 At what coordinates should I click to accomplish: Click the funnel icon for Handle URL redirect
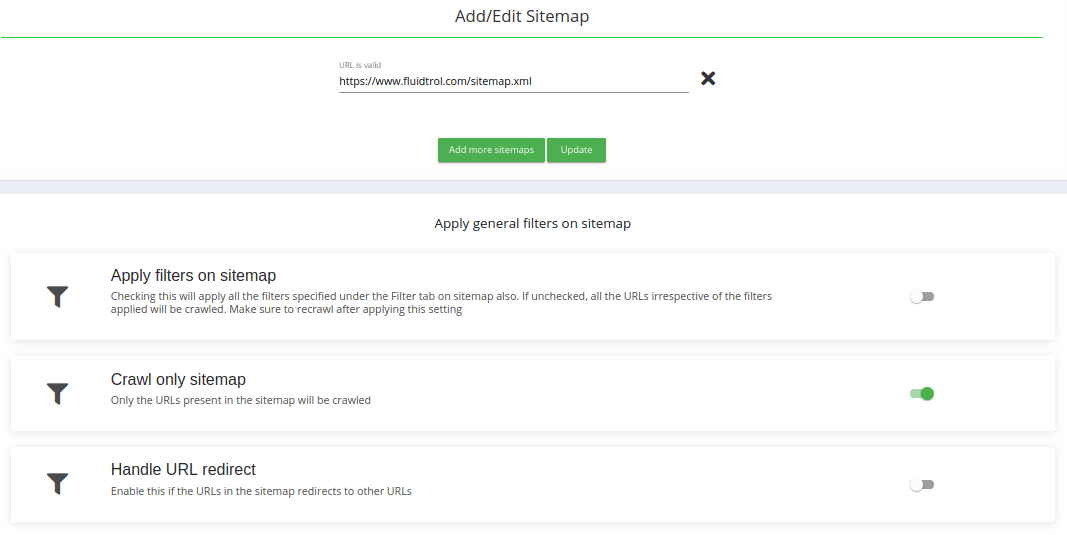[58, 485]
